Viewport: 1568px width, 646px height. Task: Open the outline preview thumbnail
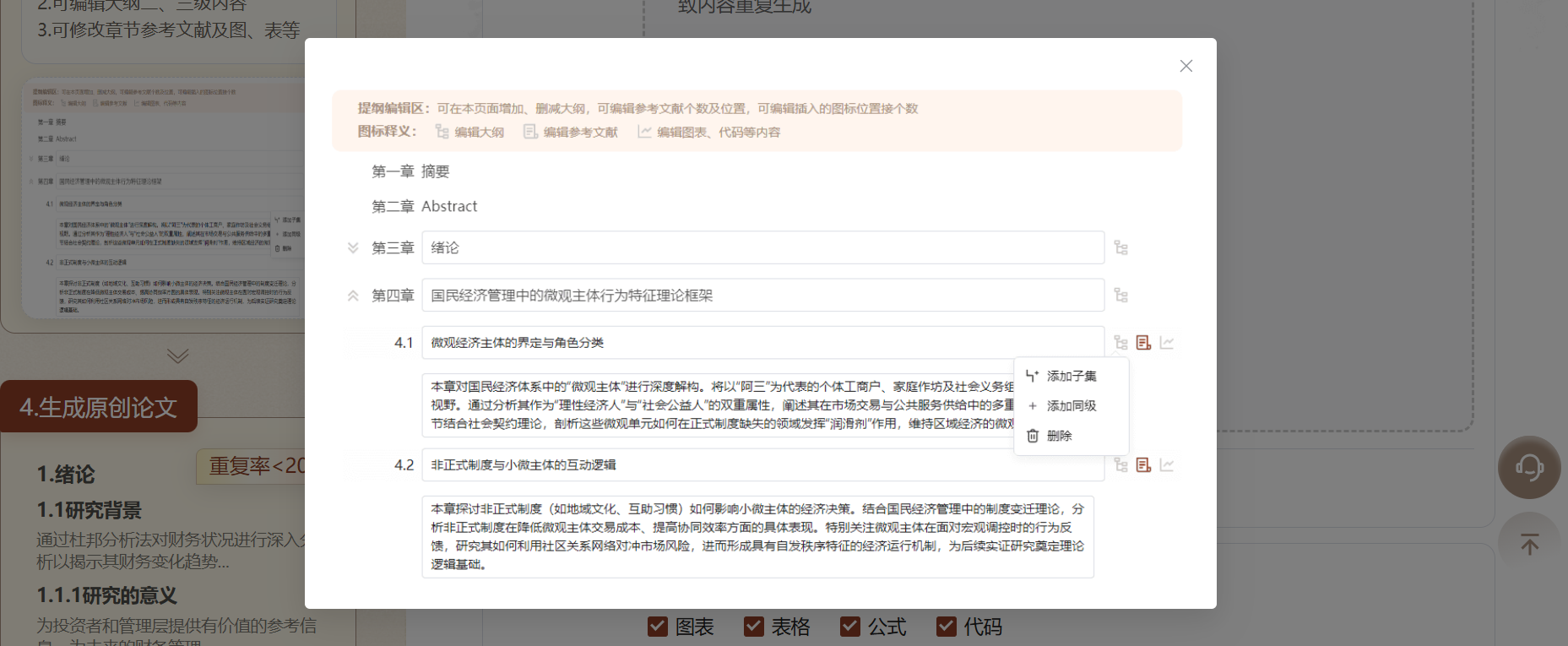coord(163,198)
